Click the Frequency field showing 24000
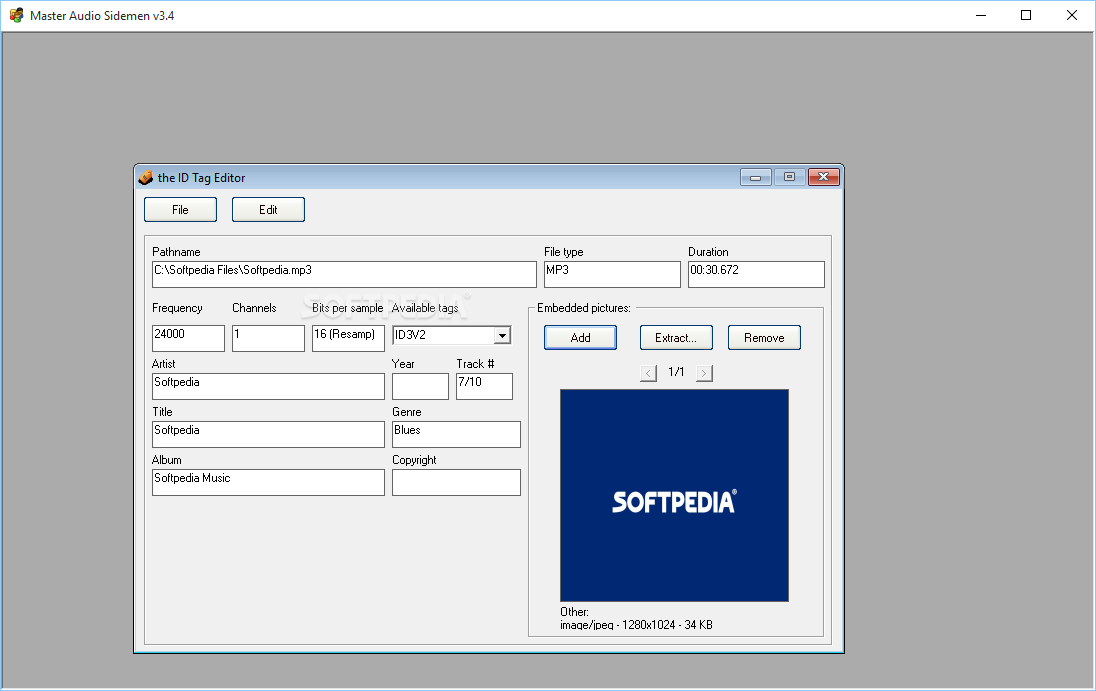1096x691 pixels. tap(188, 338)
